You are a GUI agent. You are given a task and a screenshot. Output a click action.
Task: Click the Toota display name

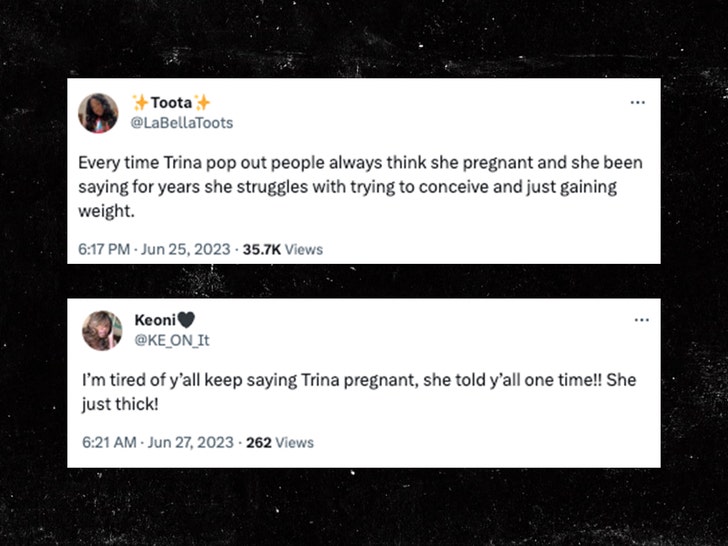(171, 102)
